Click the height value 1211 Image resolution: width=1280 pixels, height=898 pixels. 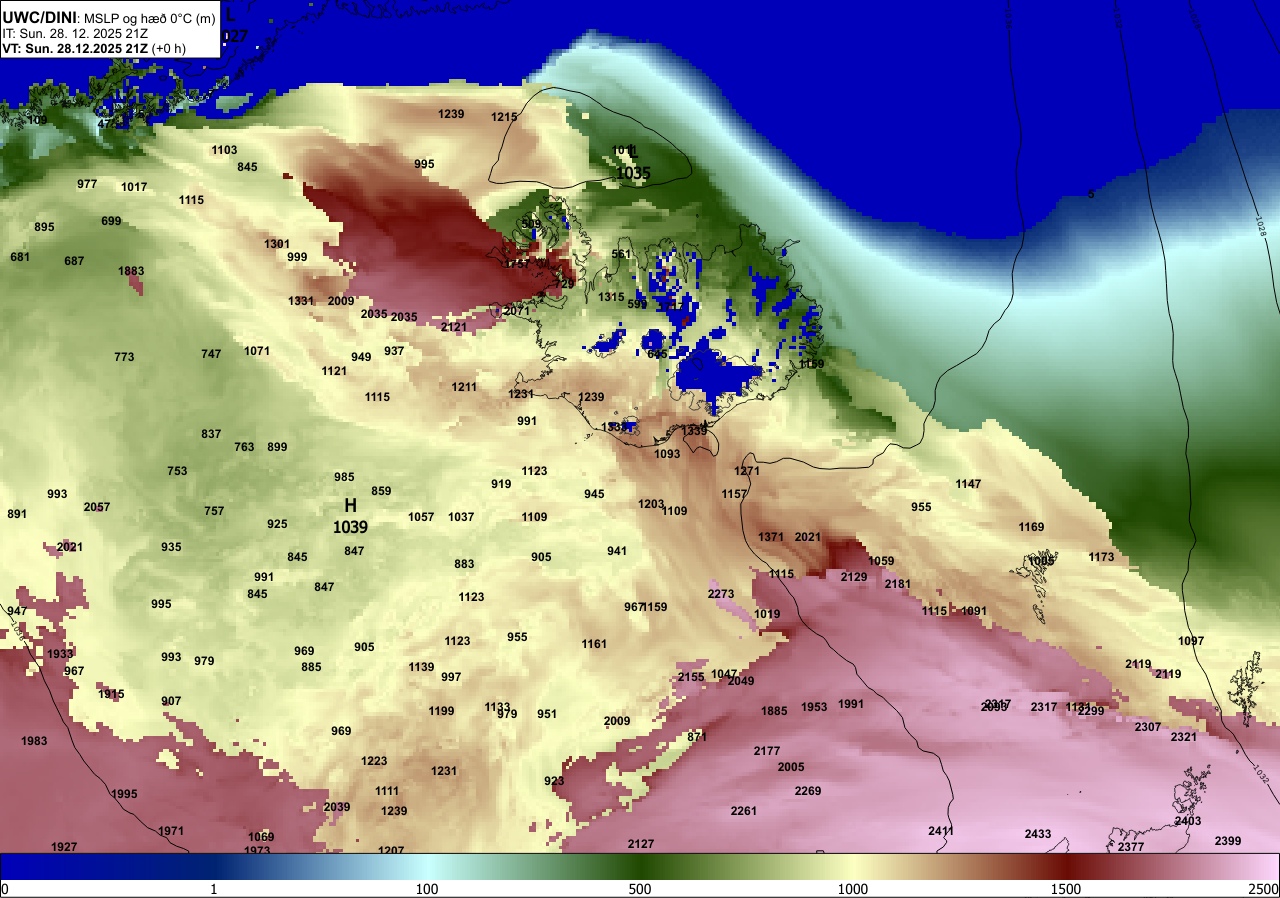tap(464, 387)
